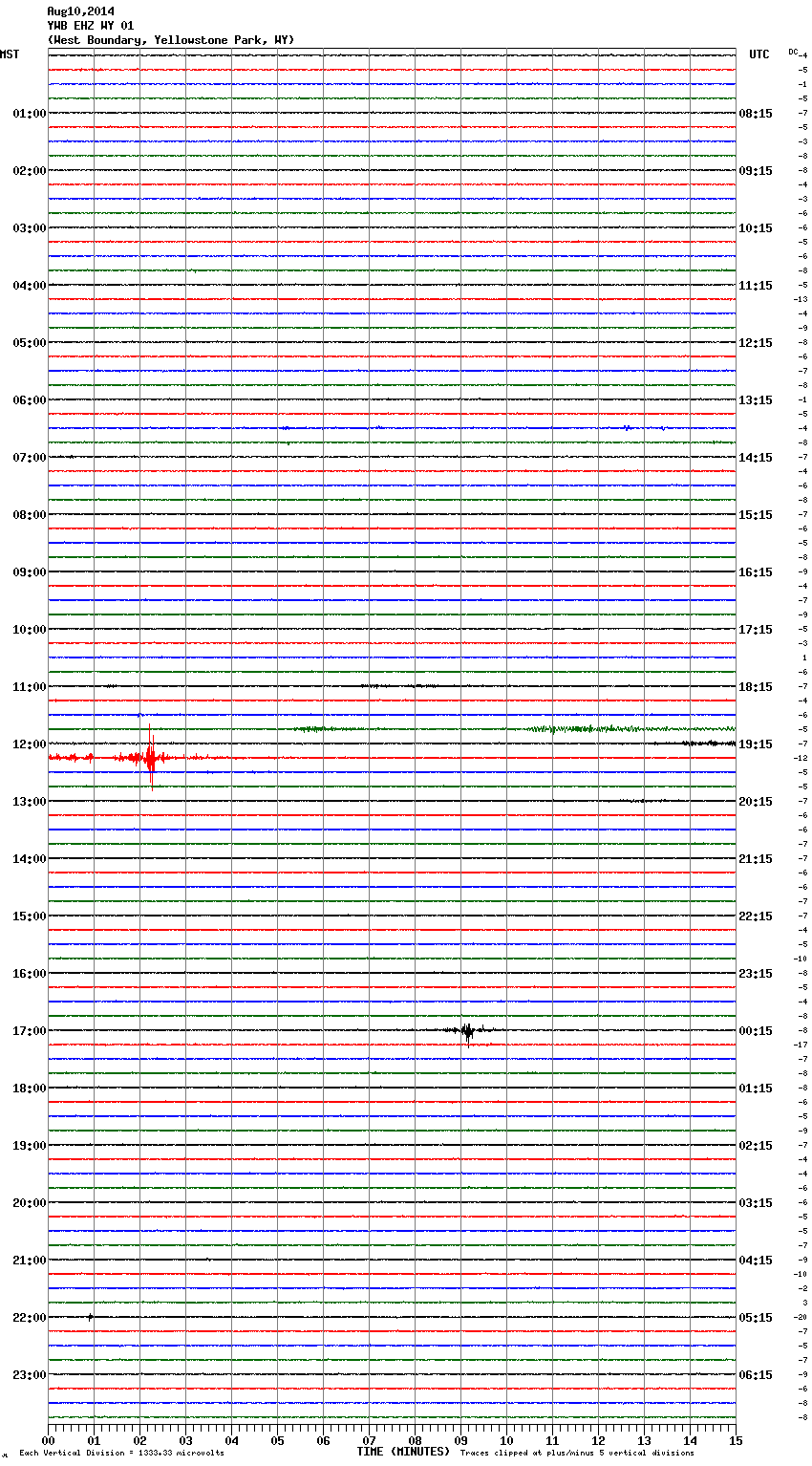
Task: Click the 10:15 UTC time label
Action: click(756, 228)
